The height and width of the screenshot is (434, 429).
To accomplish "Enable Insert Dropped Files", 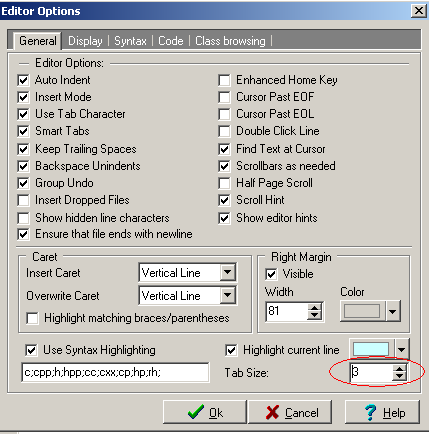I will (x=23, y=200).
